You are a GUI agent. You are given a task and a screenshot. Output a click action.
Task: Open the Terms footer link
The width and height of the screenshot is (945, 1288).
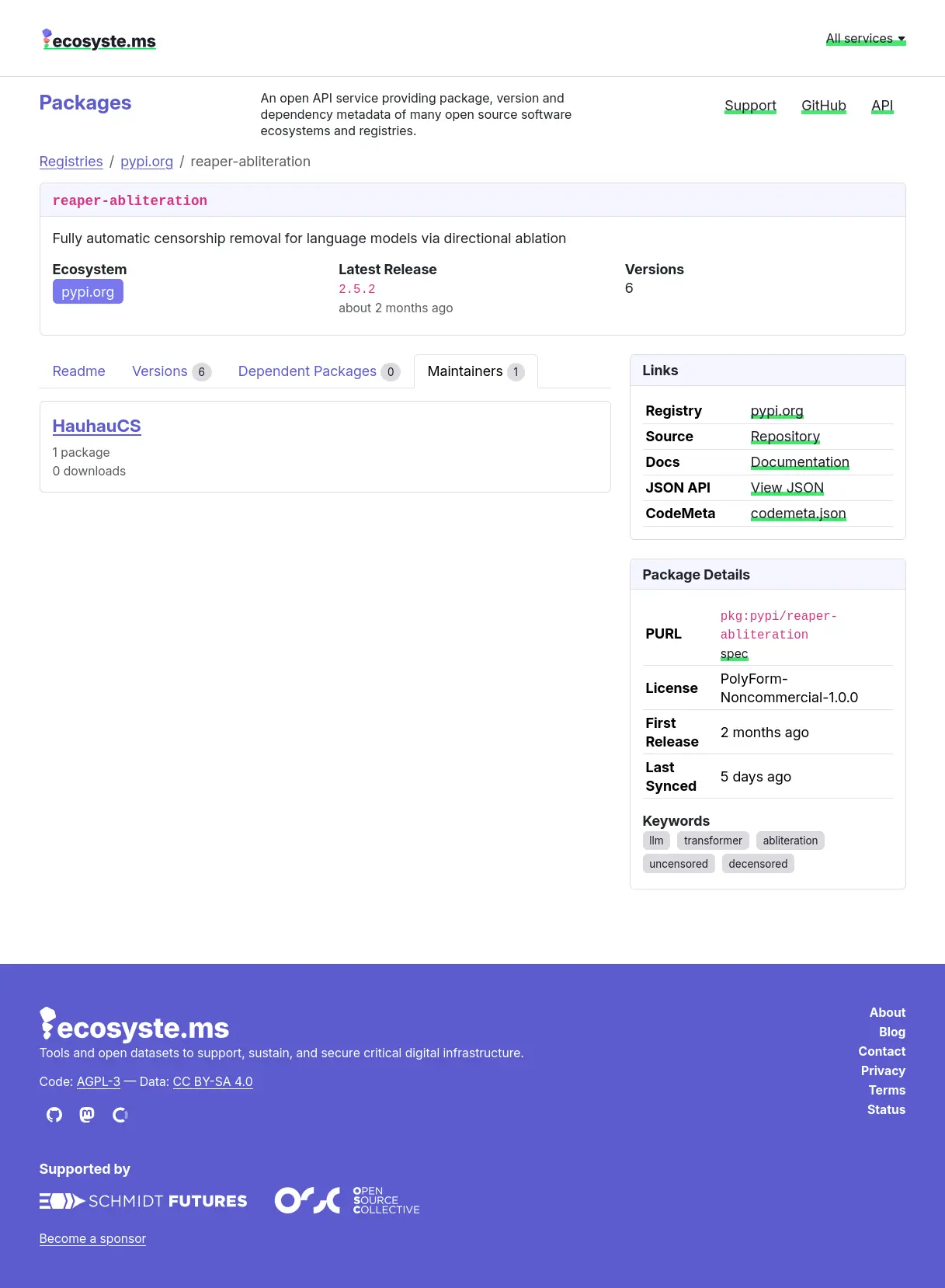click(x=887, y=1090)
